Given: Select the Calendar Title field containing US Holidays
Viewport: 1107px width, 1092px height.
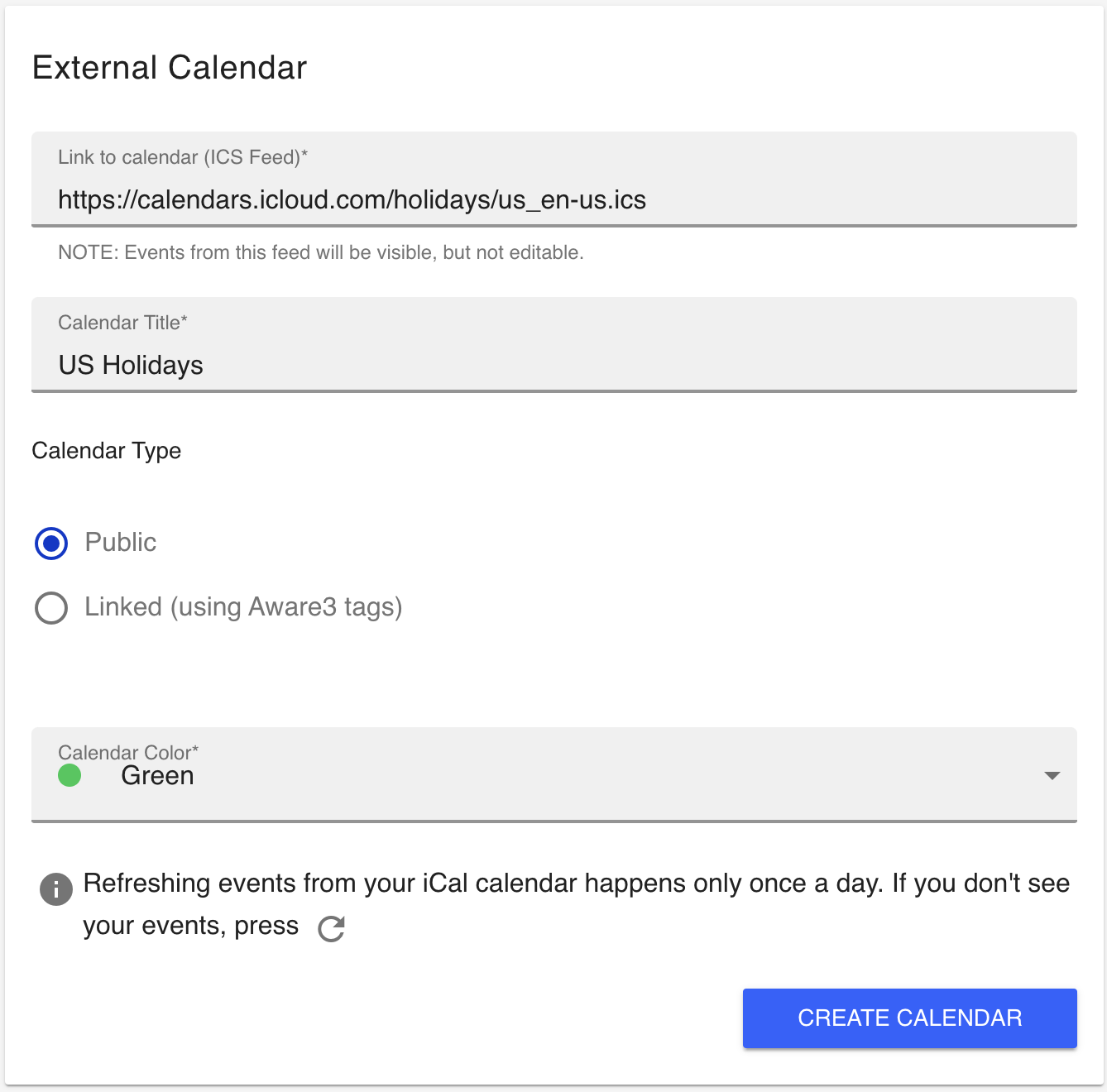Looking at the screenshot, I should point(331,365).
